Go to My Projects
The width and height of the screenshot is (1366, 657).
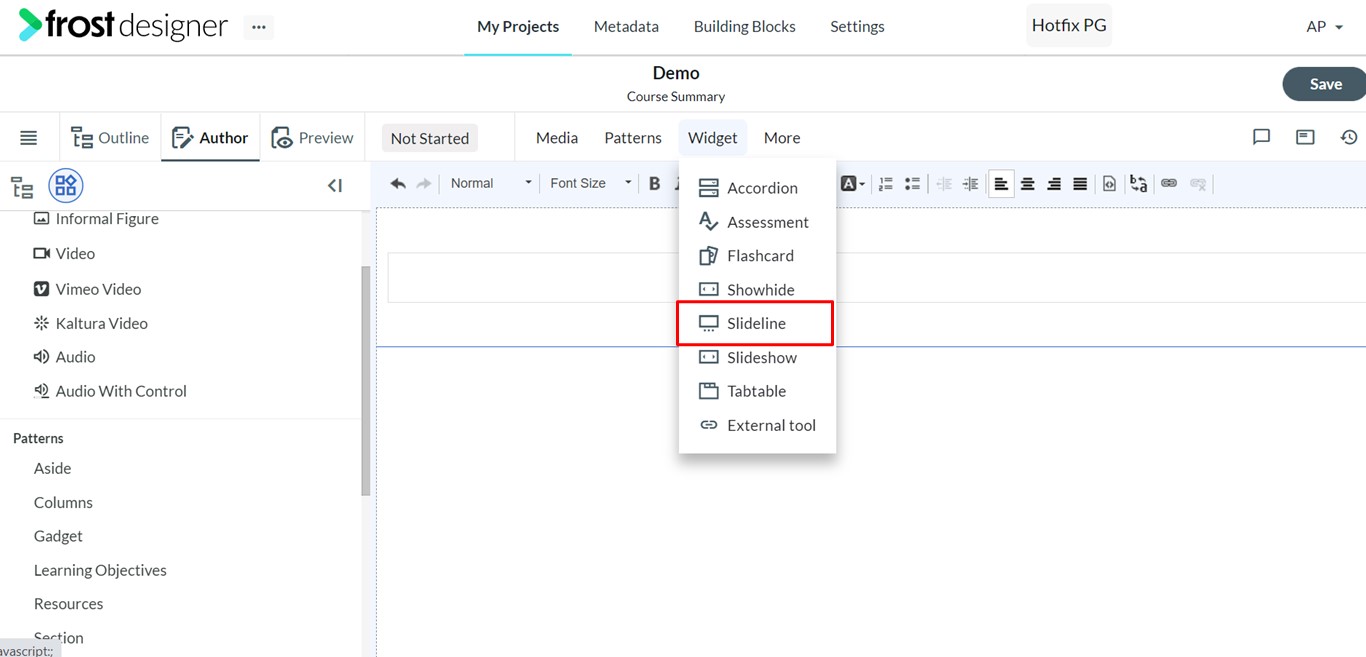pos(518,27)
